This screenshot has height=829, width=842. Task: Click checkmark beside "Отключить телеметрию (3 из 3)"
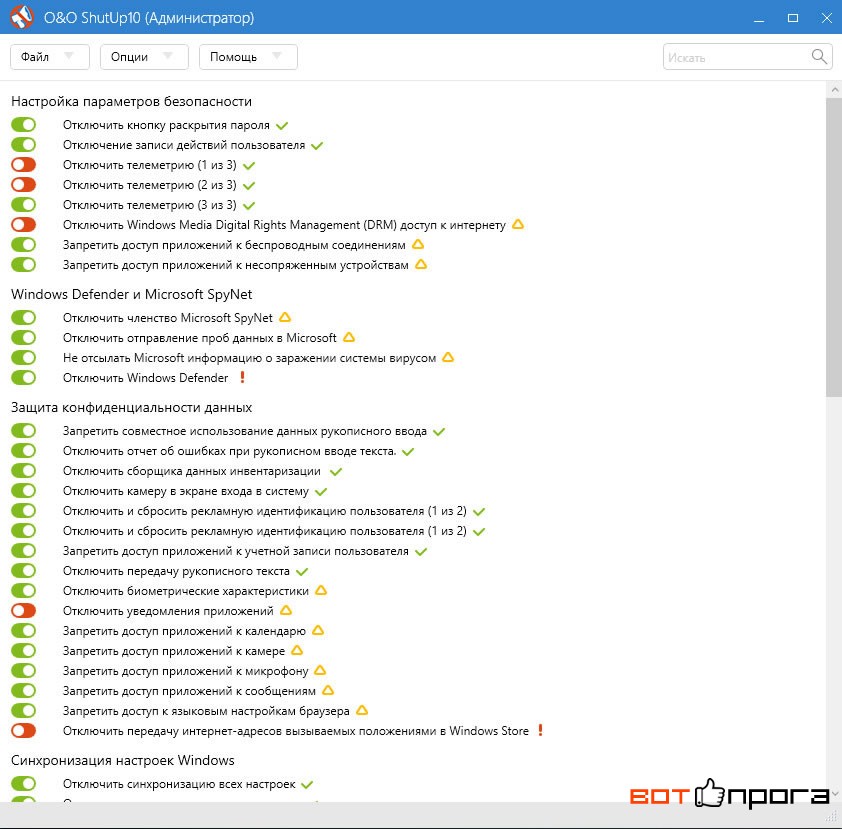click(x=249, y=206)
